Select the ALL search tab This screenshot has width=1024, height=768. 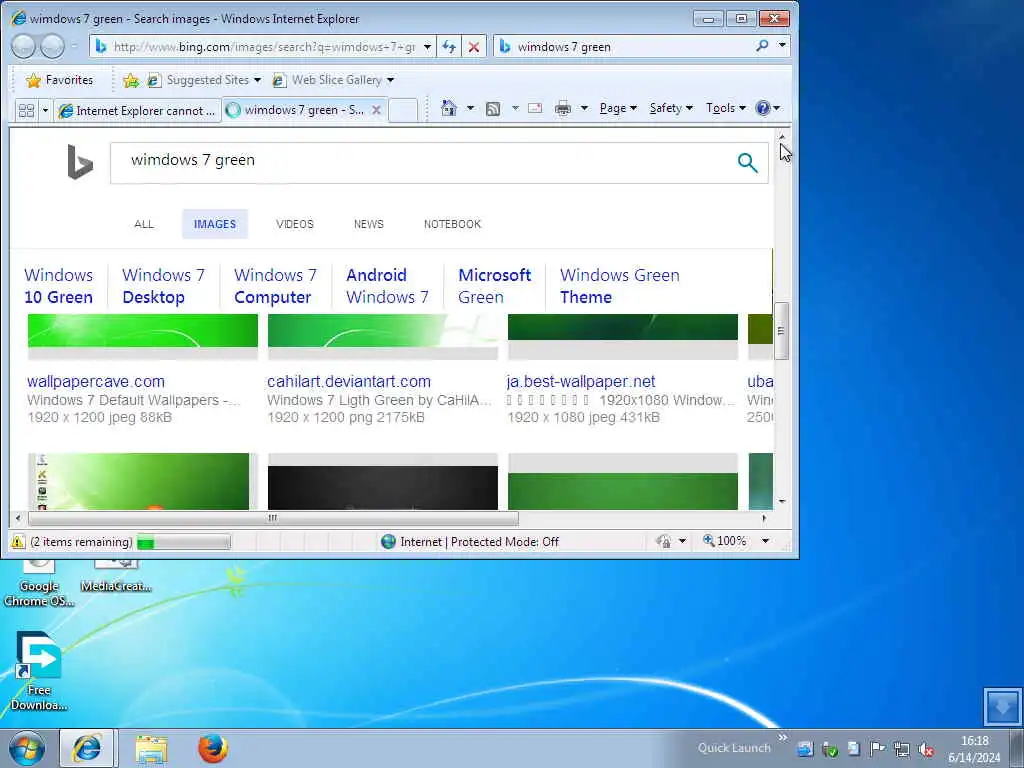click(144, 224)
